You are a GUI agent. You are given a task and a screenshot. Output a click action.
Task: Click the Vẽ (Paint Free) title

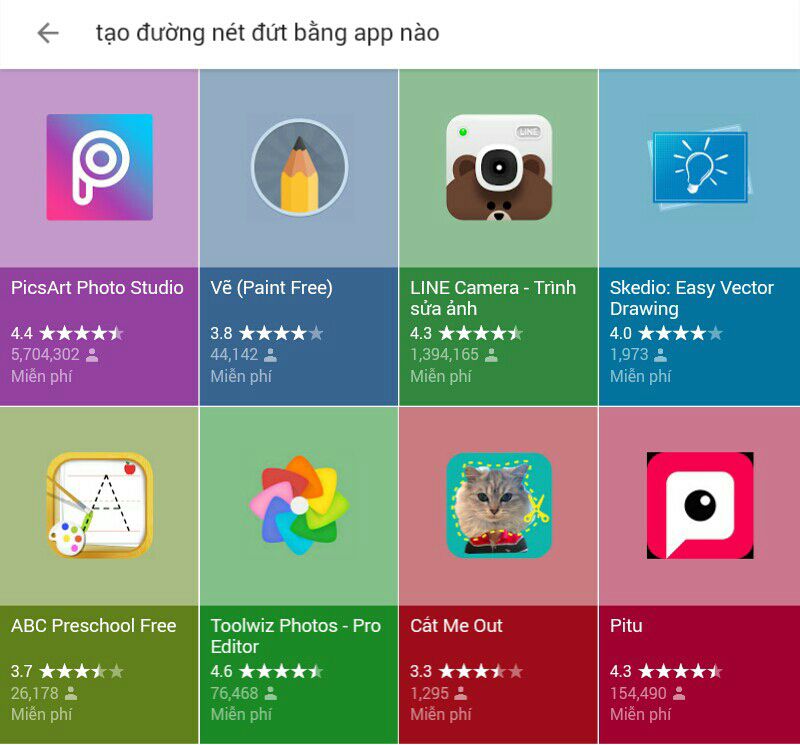pos(271,288)
